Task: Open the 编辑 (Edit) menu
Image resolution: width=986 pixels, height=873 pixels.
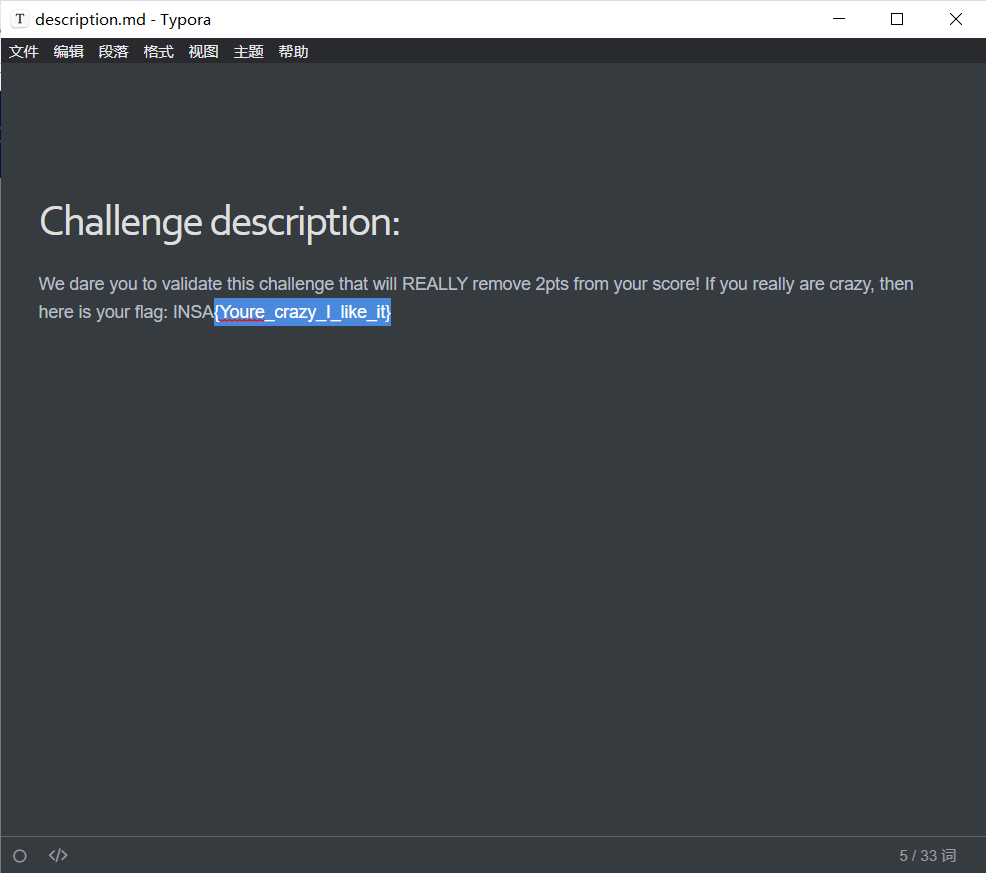Action: click(68, 52)
